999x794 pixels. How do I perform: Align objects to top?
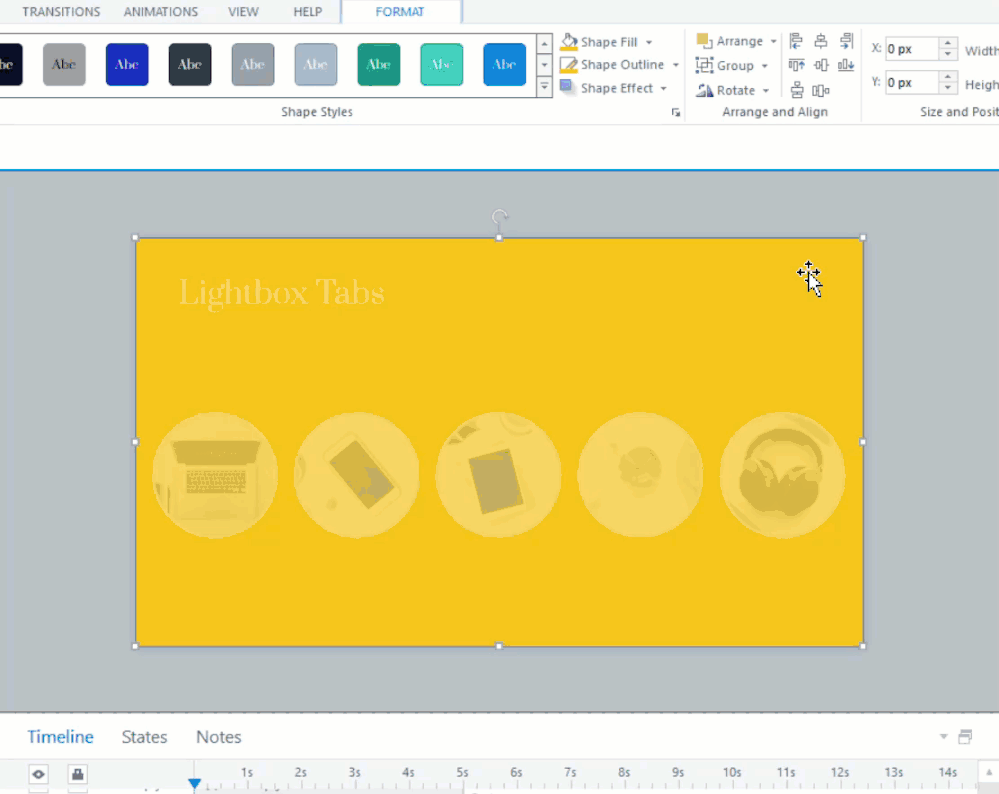tap(796, 65)
